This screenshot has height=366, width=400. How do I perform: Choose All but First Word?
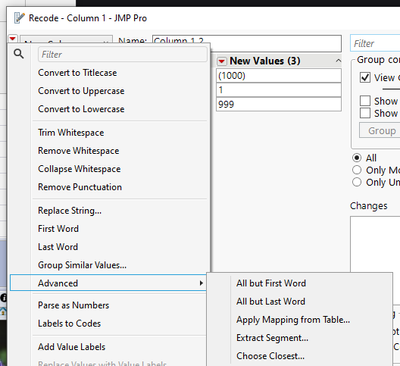(x=271, y=283)
